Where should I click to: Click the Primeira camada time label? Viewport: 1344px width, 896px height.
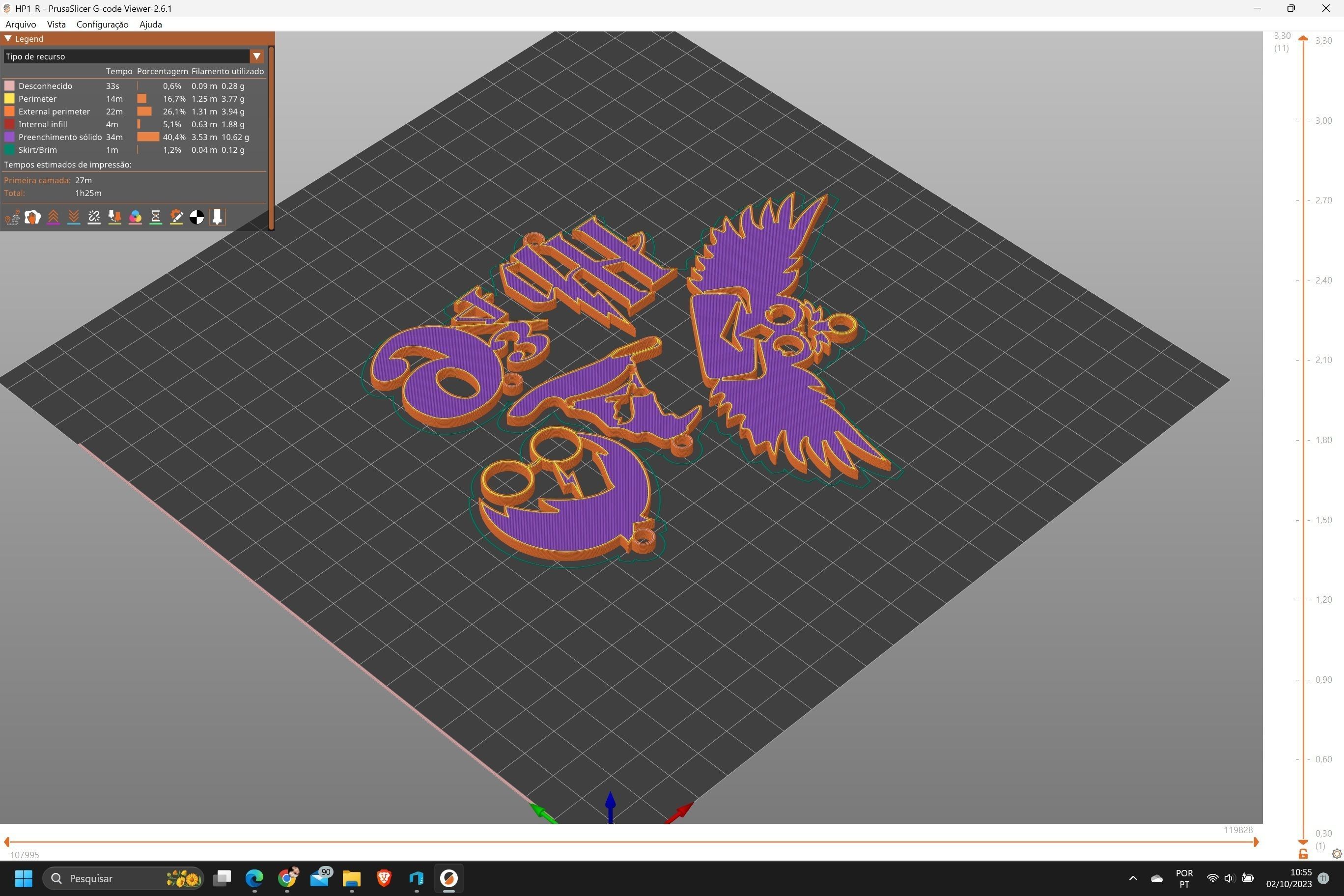tap(37, 180)
